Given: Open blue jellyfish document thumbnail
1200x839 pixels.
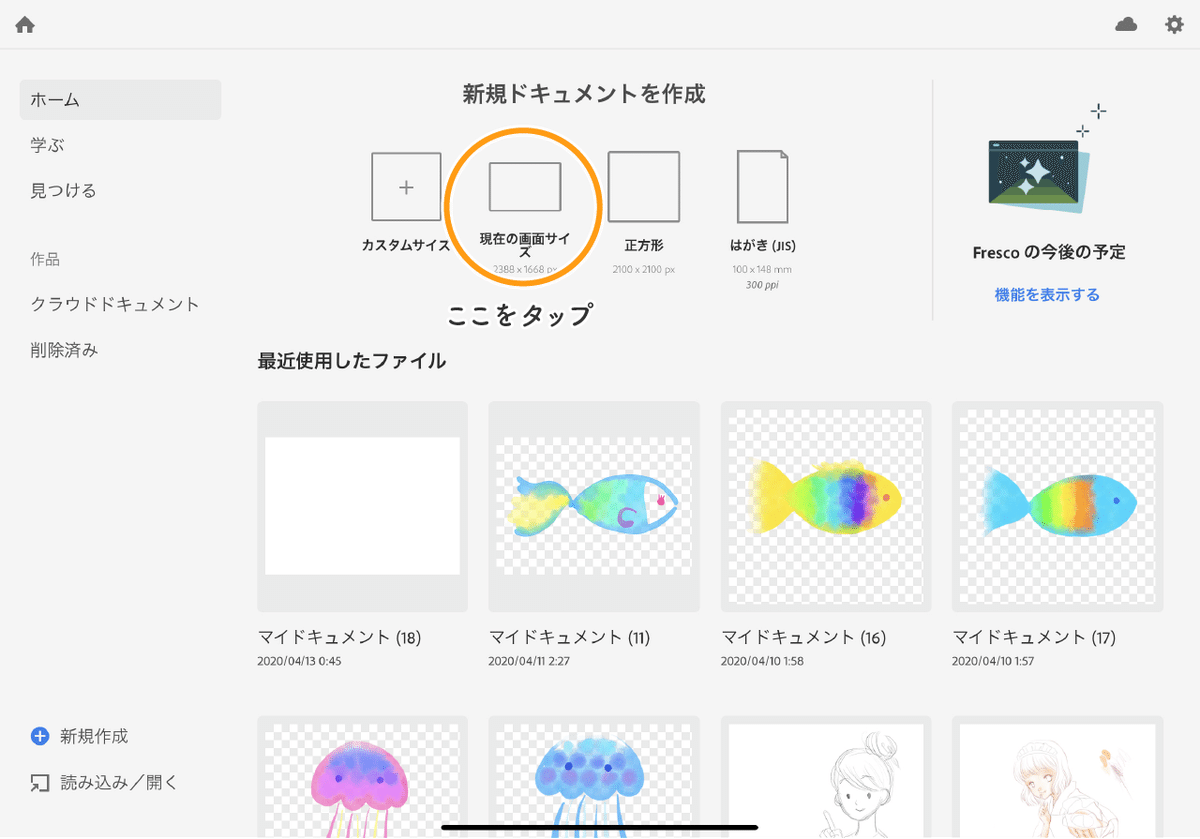Looking at the screenshot, I should tap(594, 777).
